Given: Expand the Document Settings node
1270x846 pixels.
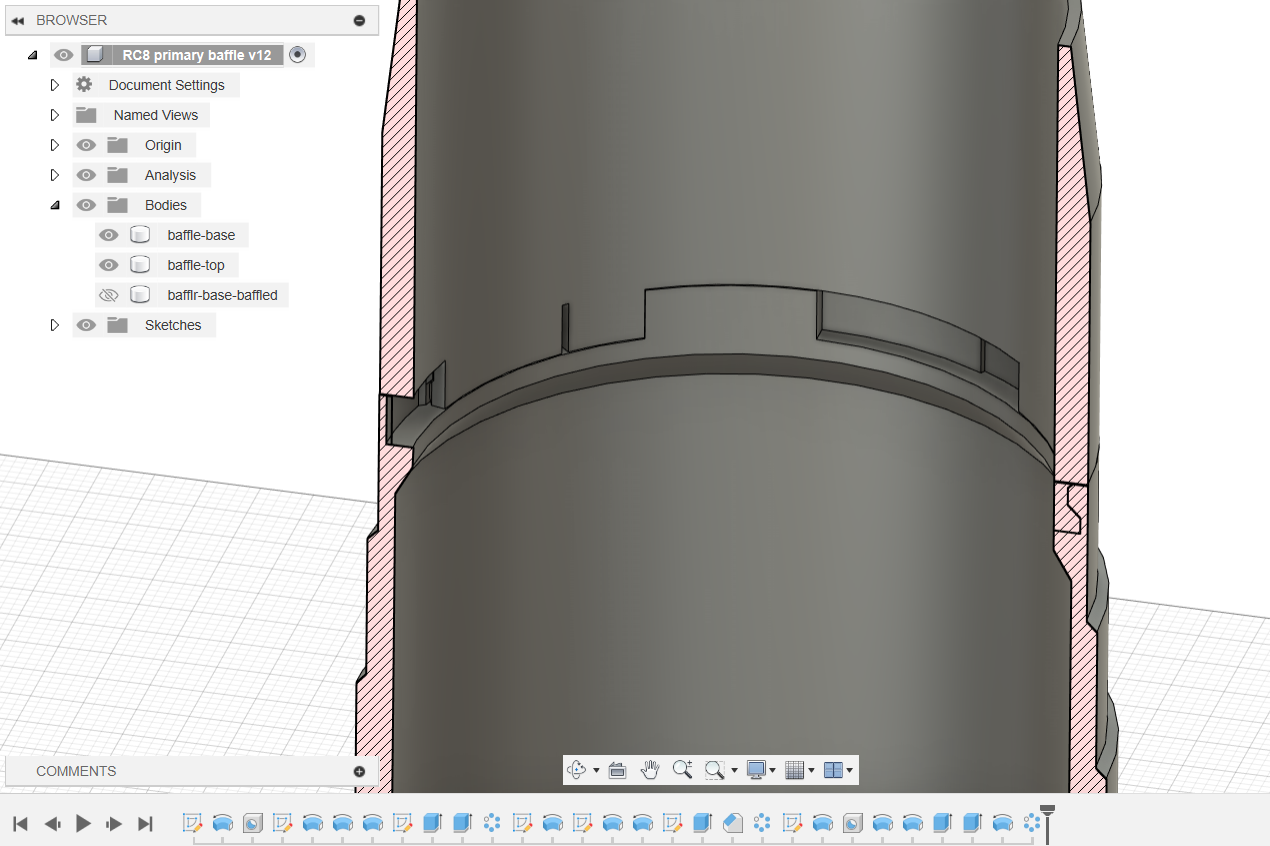Looking at the screenshot, I should pos(55,85).
